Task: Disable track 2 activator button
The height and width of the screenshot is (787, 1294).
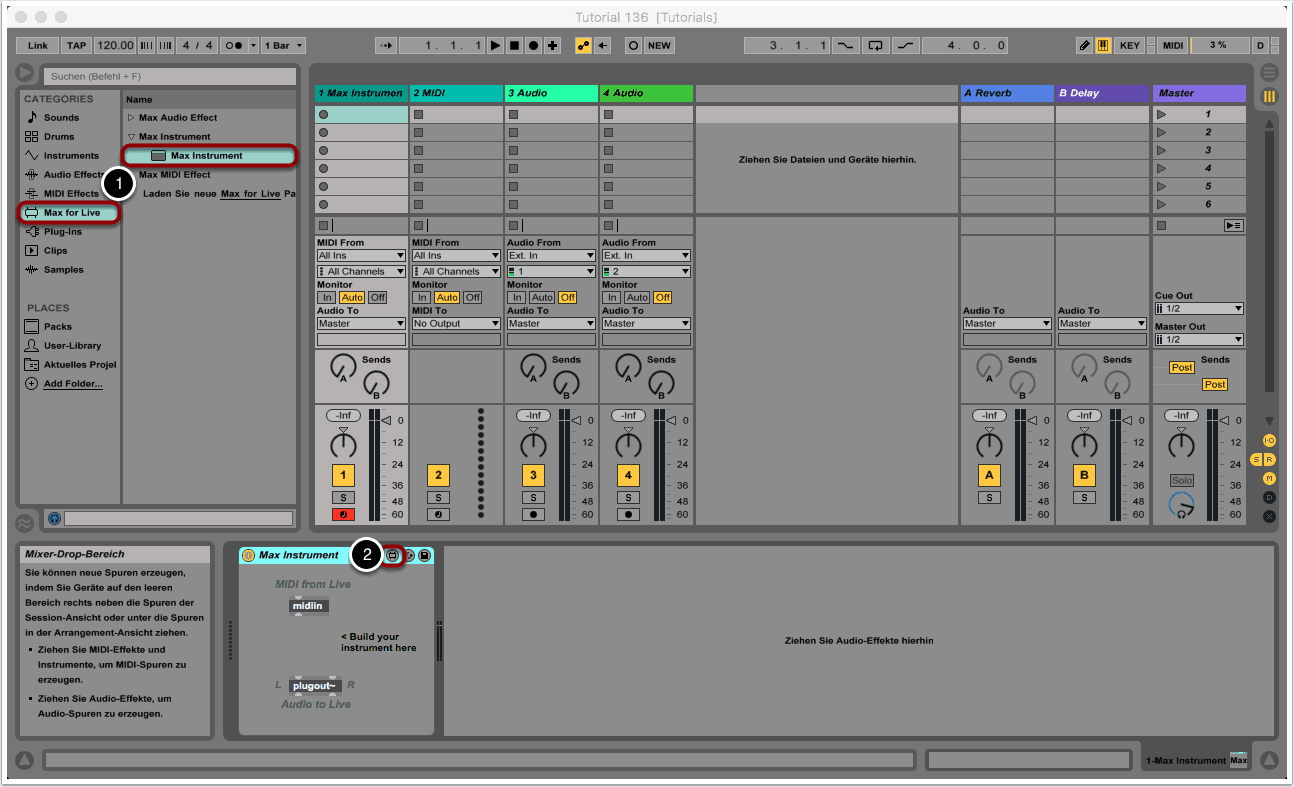Action: click(438, 475)
